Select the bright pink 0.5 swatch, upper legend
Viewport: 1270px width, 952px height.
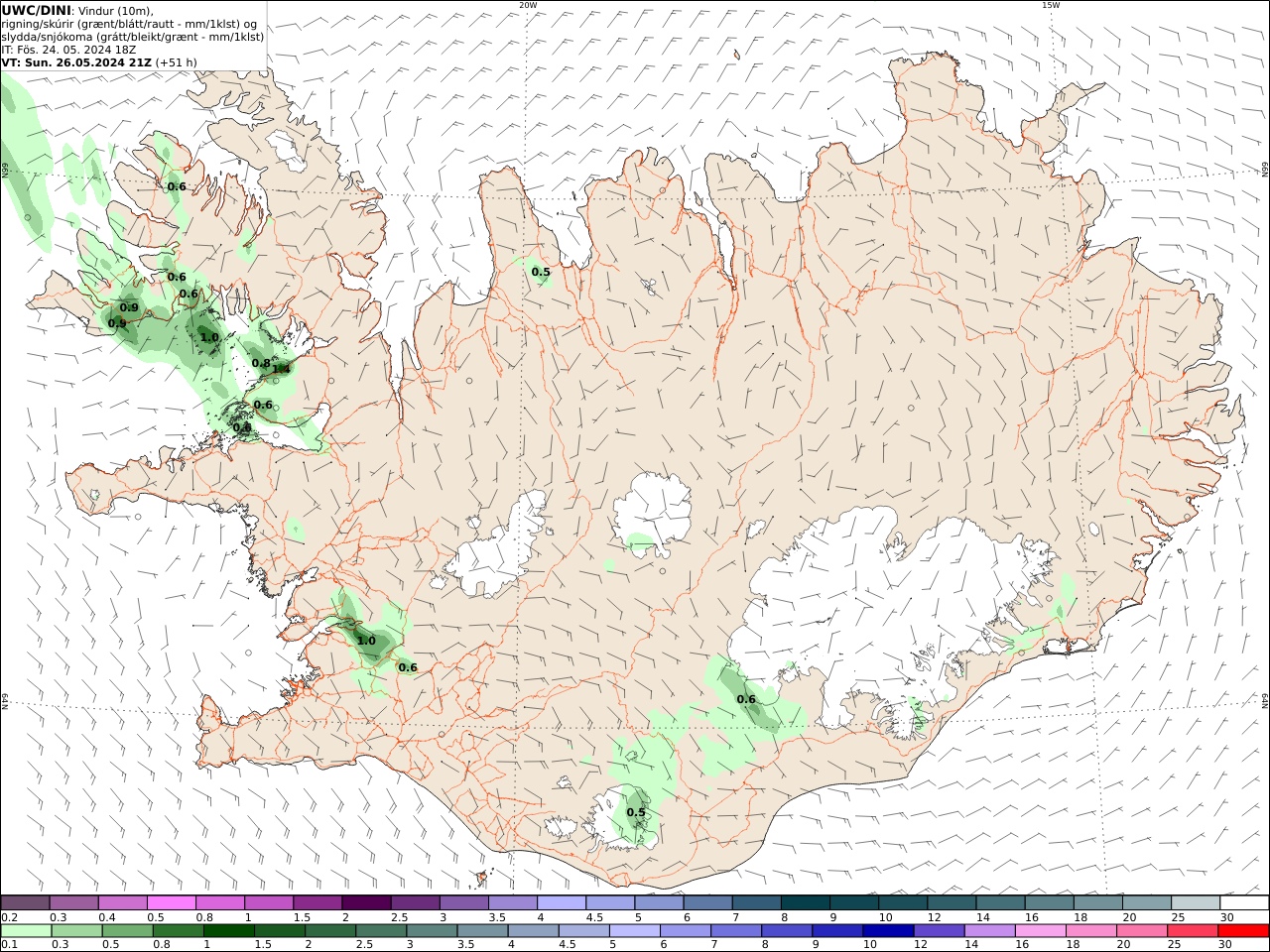(x=172, y=903)
